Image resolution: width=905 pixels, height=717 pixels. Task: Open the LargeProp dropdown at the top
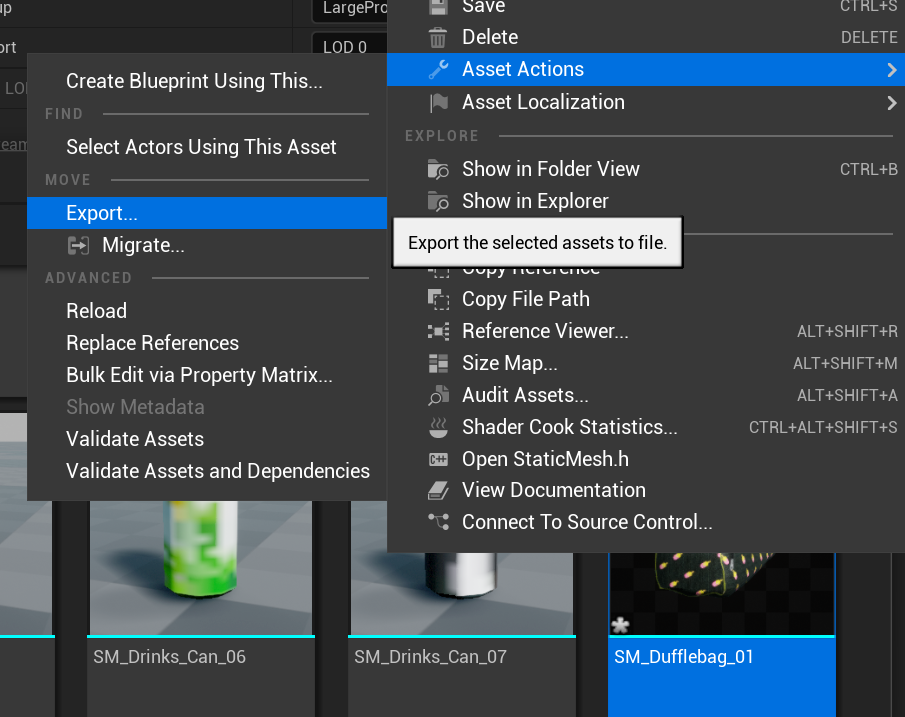[x=350, y=9]
